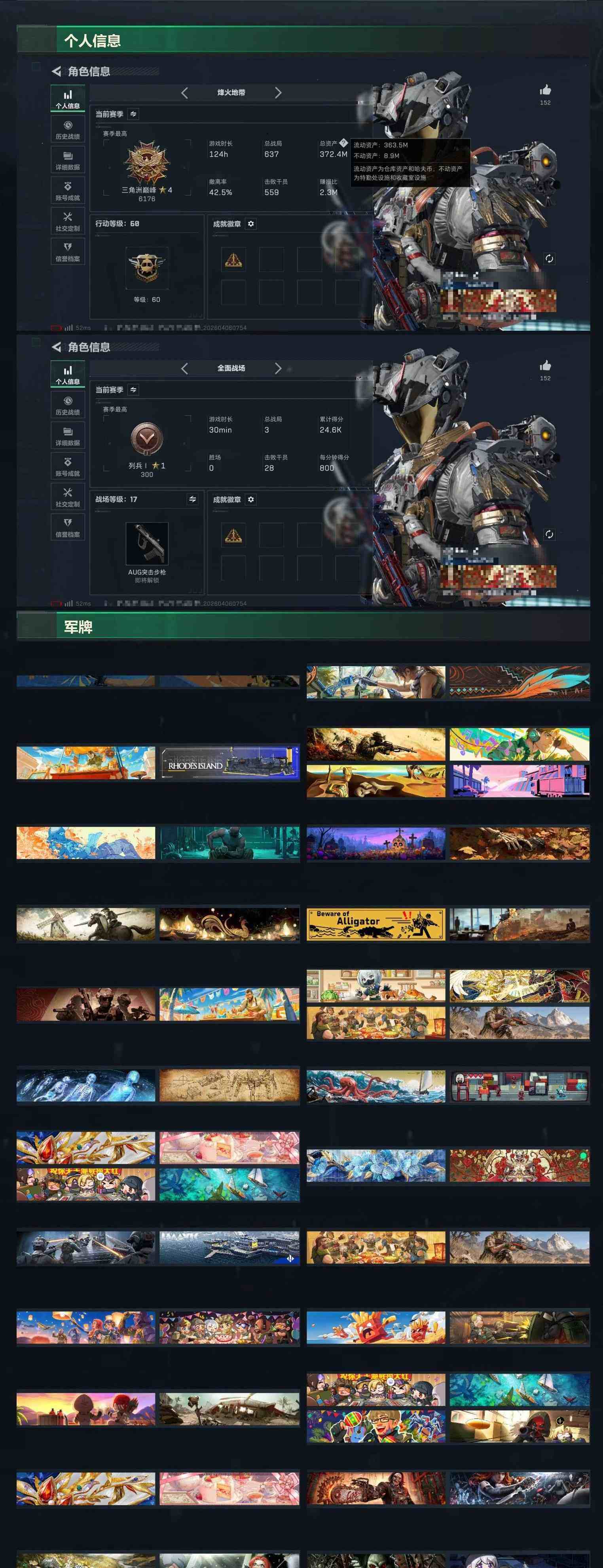
Task: Select the graveyard skull dog tag
Action: point(376,844)
